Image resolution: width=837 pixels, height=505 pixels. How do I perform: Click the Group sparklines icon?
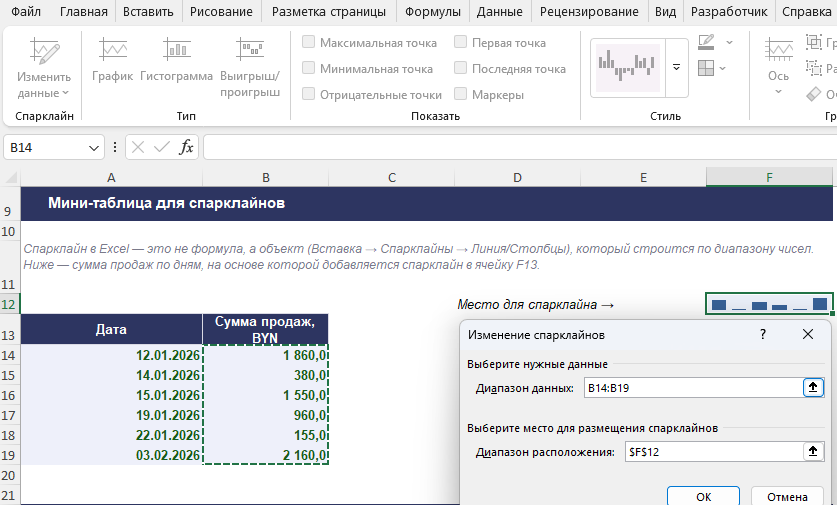click(x=814, y=42)
